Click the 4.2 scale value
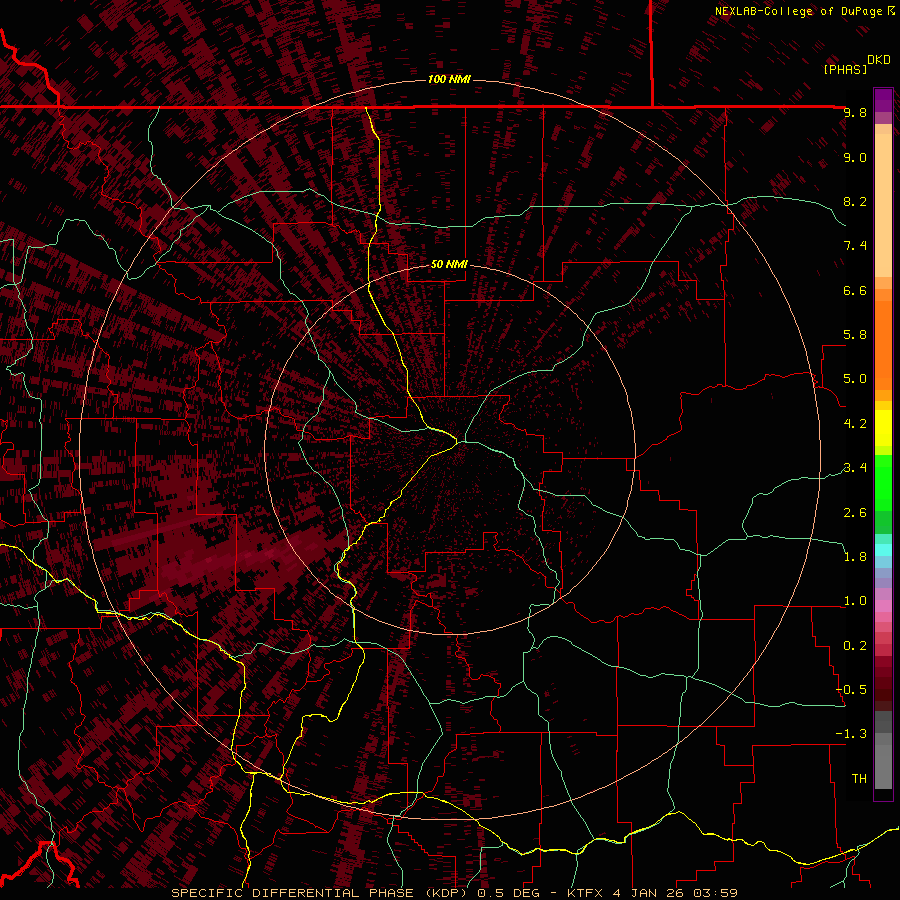The image size is (900, 900). tap(855, 424)
